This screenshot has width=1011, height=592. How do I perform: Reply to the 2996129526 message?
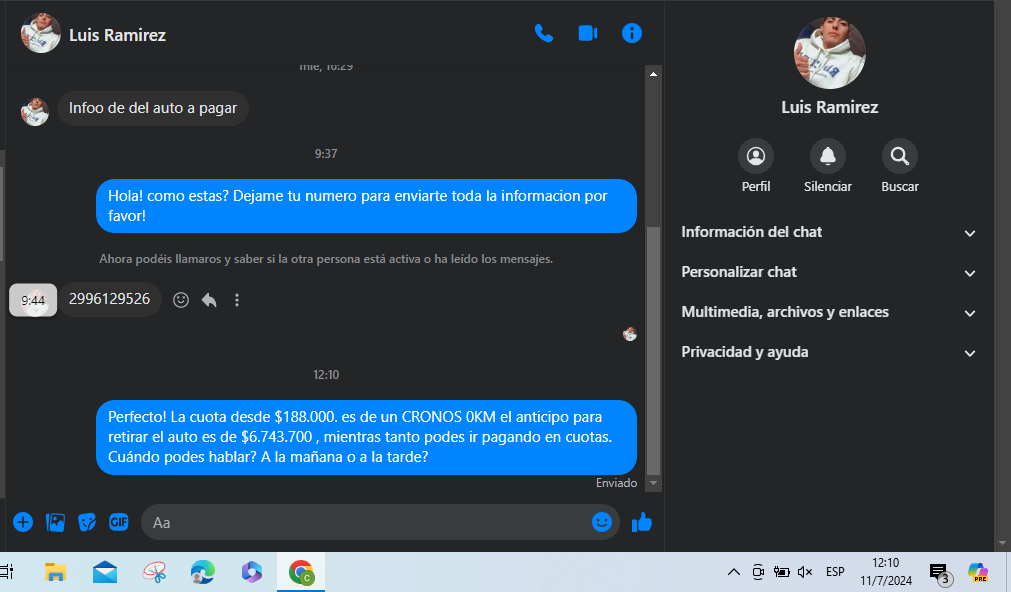coord(209,300)
